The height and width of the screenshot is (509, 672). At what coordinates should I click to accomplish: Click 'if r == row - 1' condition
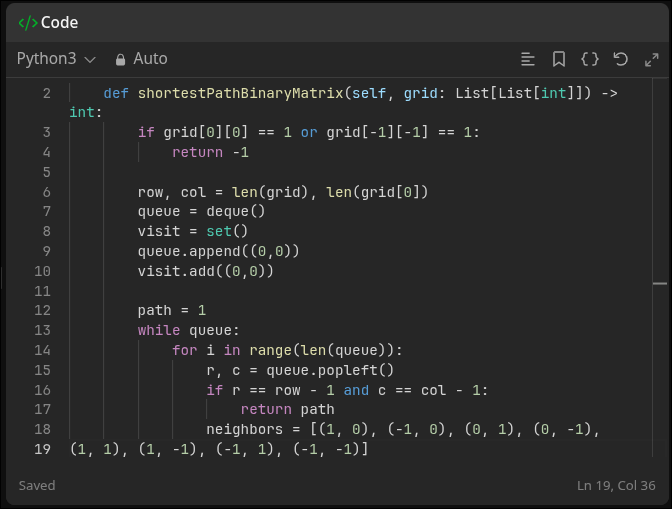click(347, 390)
